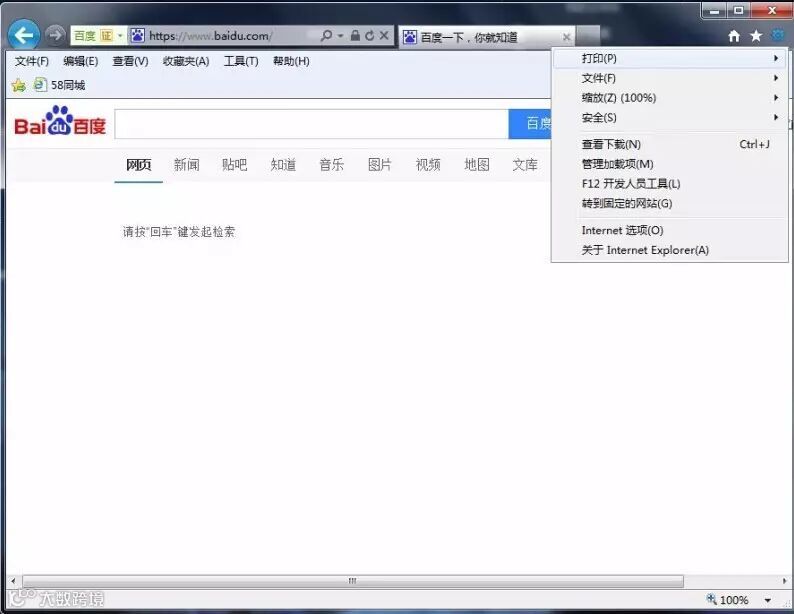Screen dimensions: 794x614
Task: Switch to the 网页 tab
Action: pos(138,165)
